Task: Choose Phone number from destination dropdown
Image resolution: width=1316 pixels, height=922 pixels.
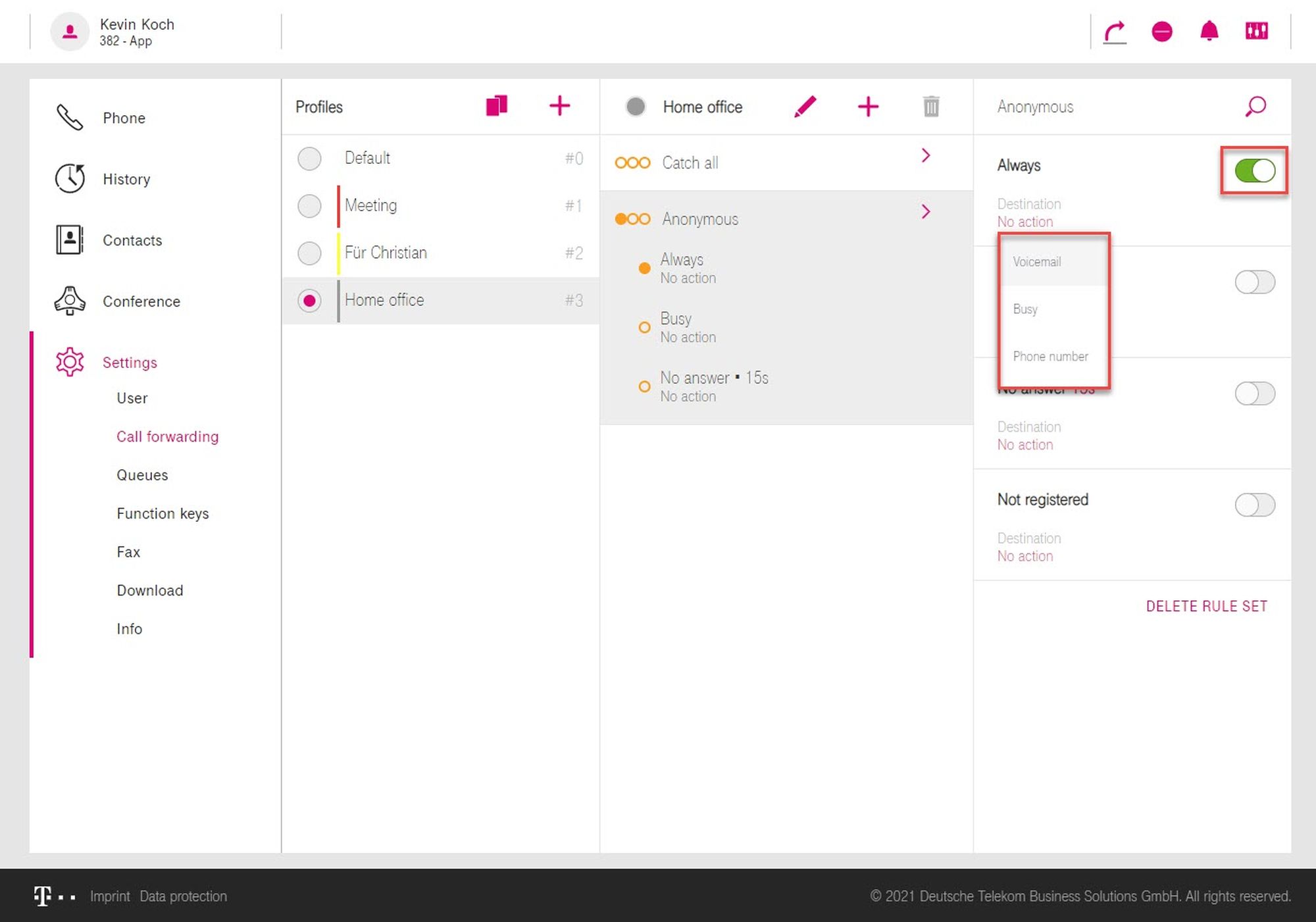Action: pos(1050,357)
